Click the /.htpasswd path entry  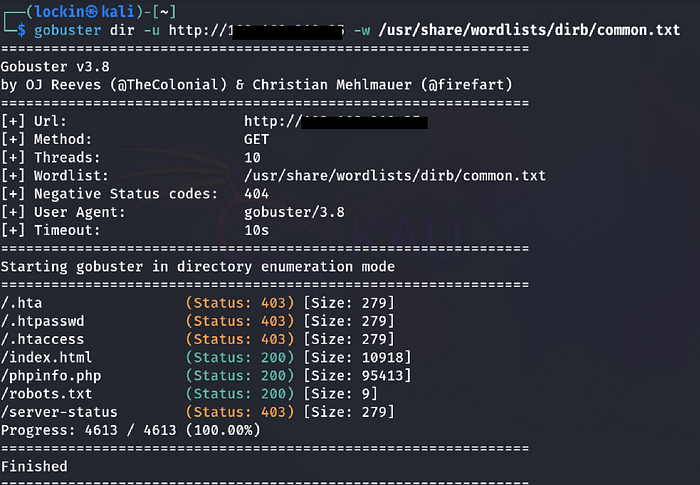42,321
